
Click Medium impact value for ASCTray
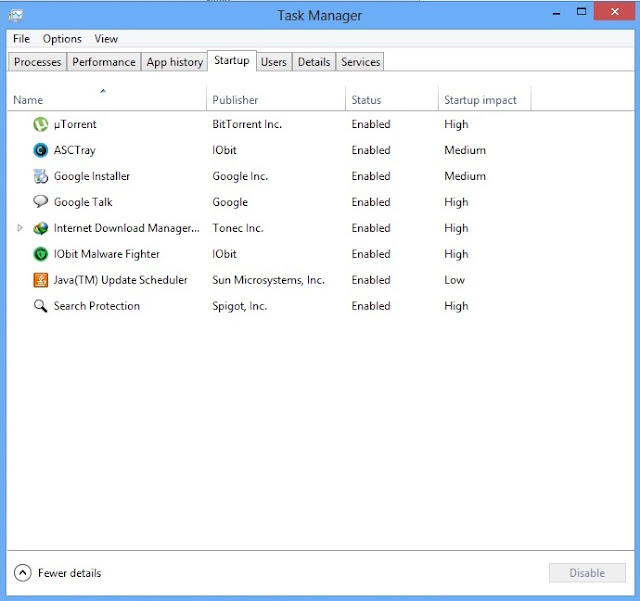(465, 150)
